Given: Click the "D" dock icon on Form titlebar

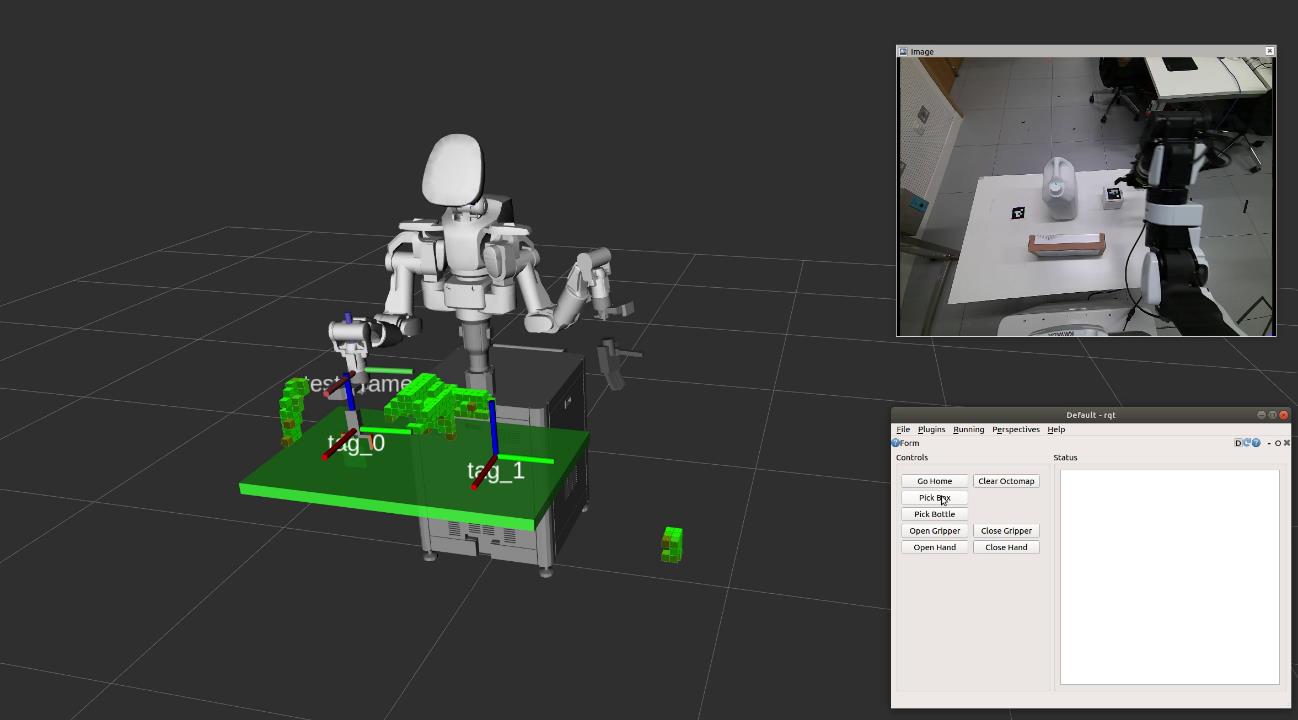Looking at the screenshot, I should [1239, 443].
